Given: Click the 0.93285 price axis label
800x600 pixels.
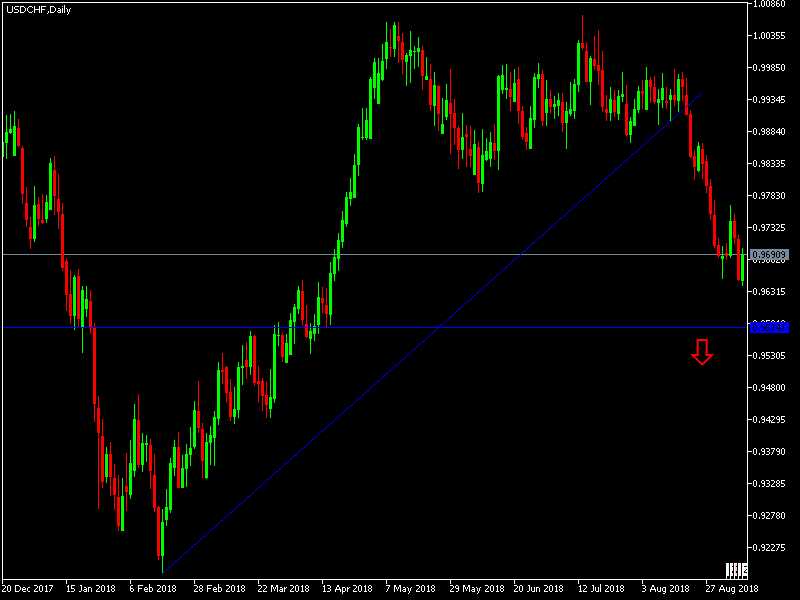Looking at the screenshot, I should click(x=769, y=484).
